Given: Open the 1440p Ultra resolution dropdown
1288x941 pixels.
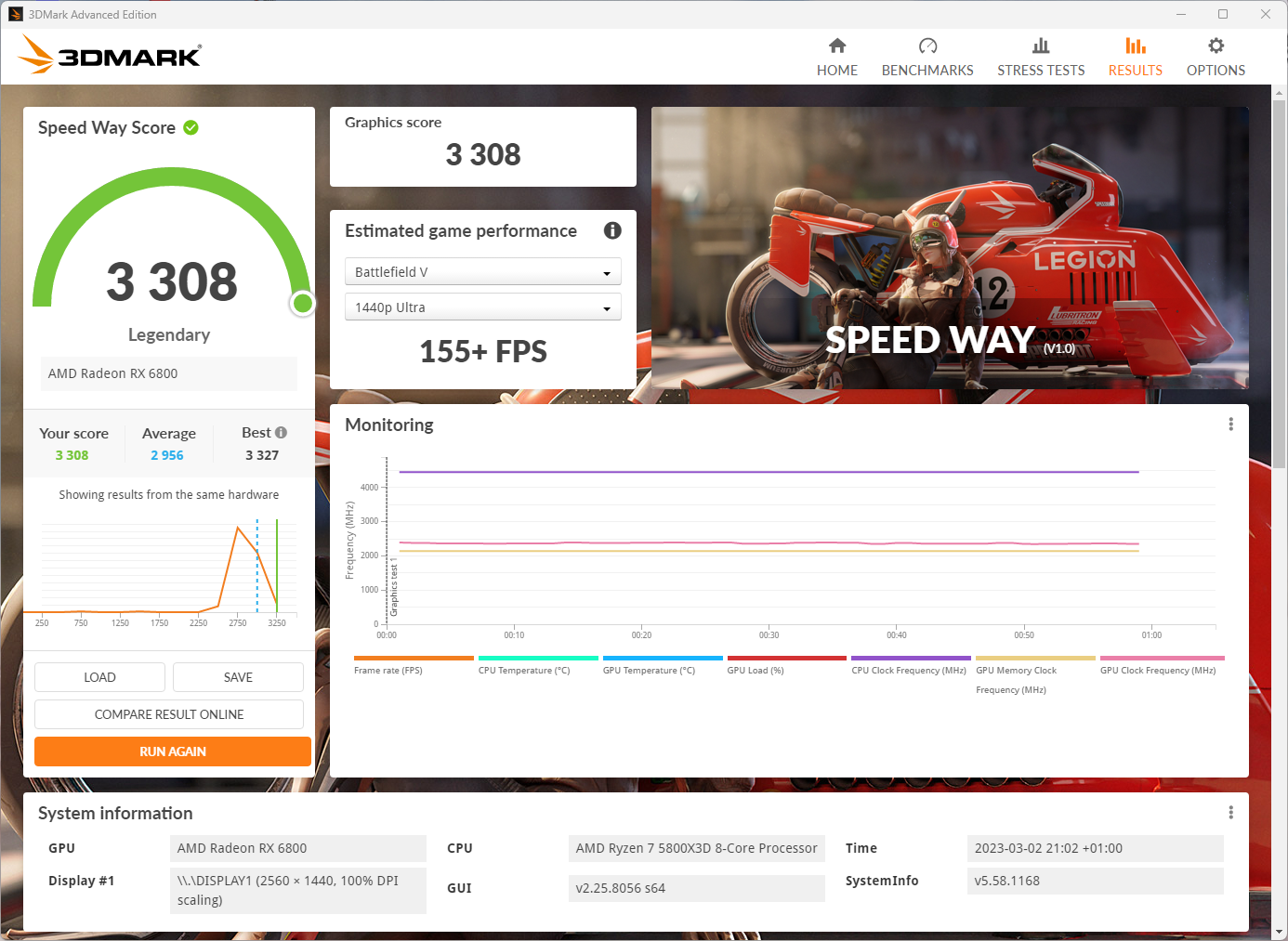Looking at the screenshot, I should point(483,307).
